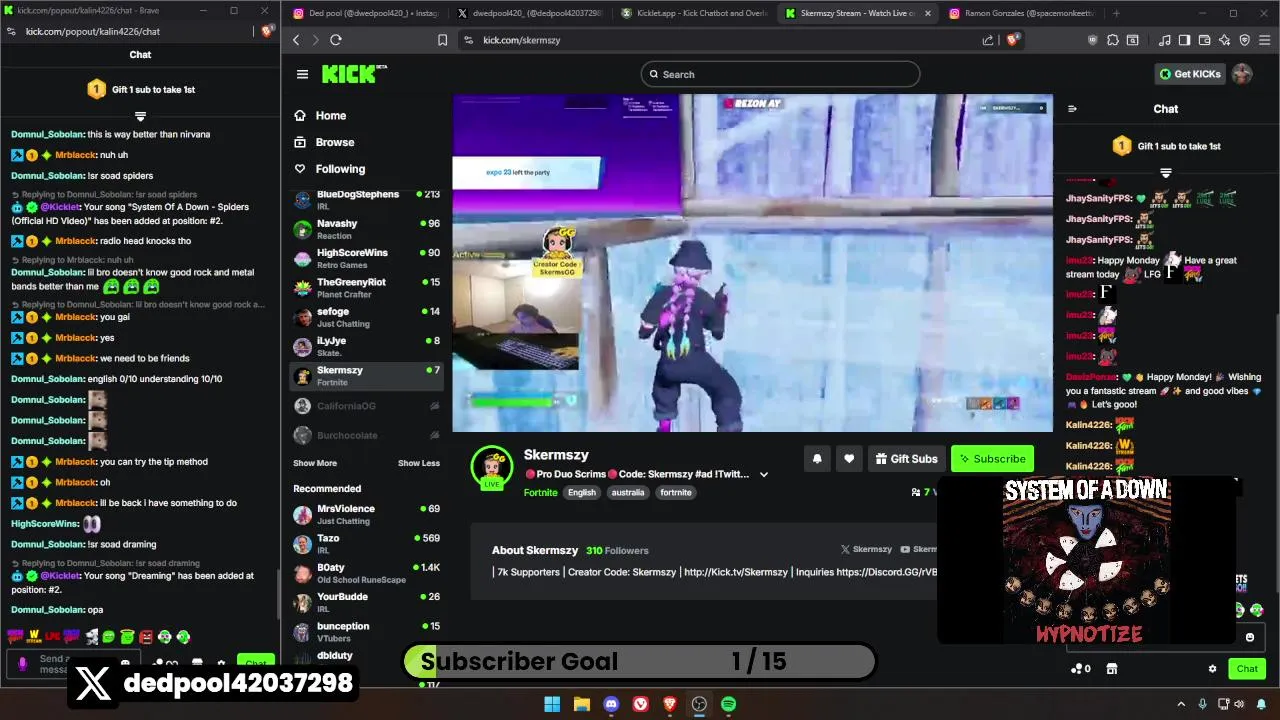Click the popout chat message input
This screenshot has width=1280, height=720.
click(x=75, y=663)
